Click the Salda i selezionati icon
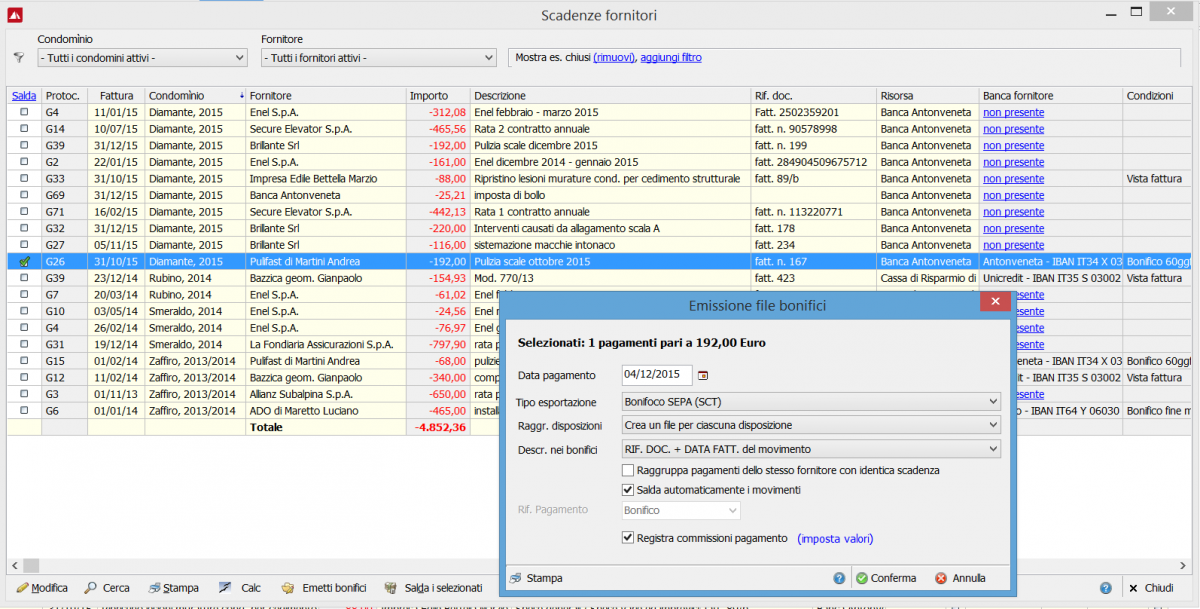Screen dimensions: 1200x609 tap(392, 588)
